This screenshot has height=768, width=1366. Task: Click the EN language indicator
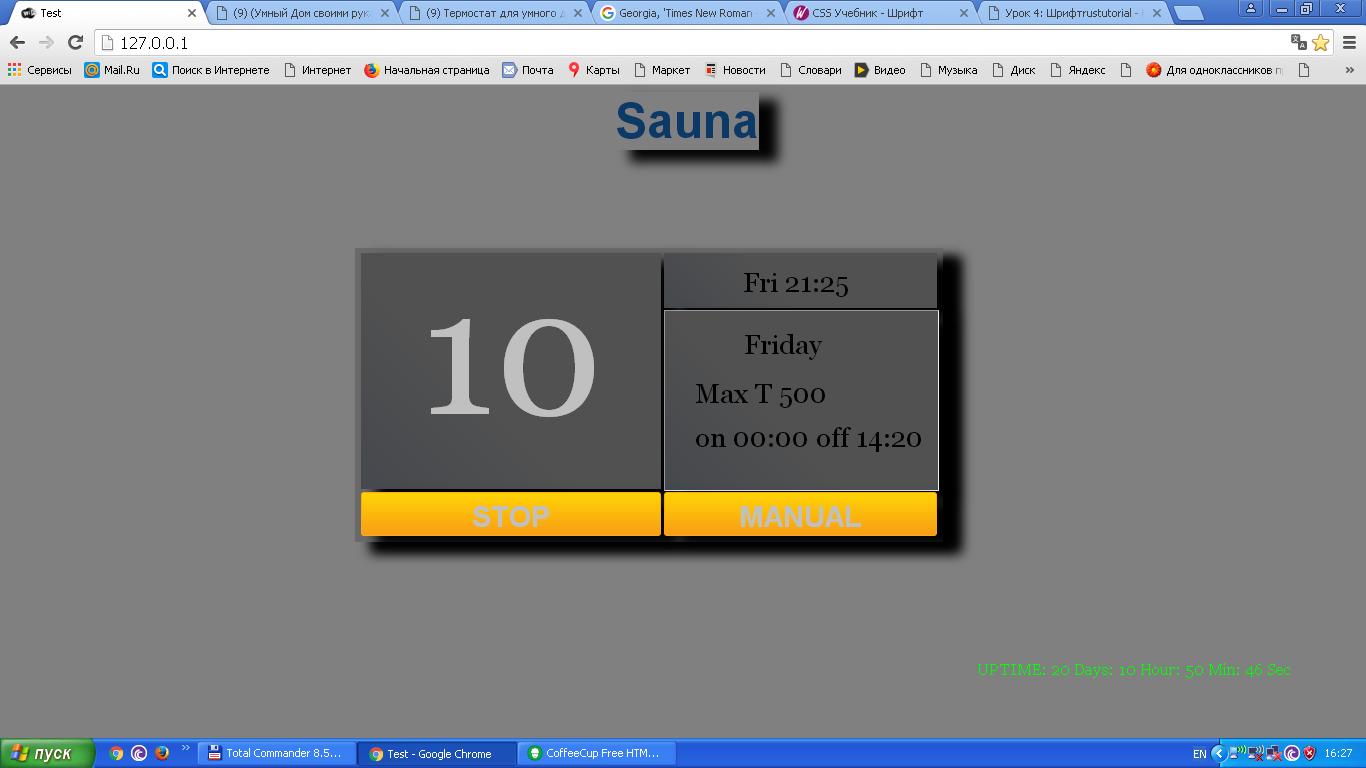(x=1199, y=753)
